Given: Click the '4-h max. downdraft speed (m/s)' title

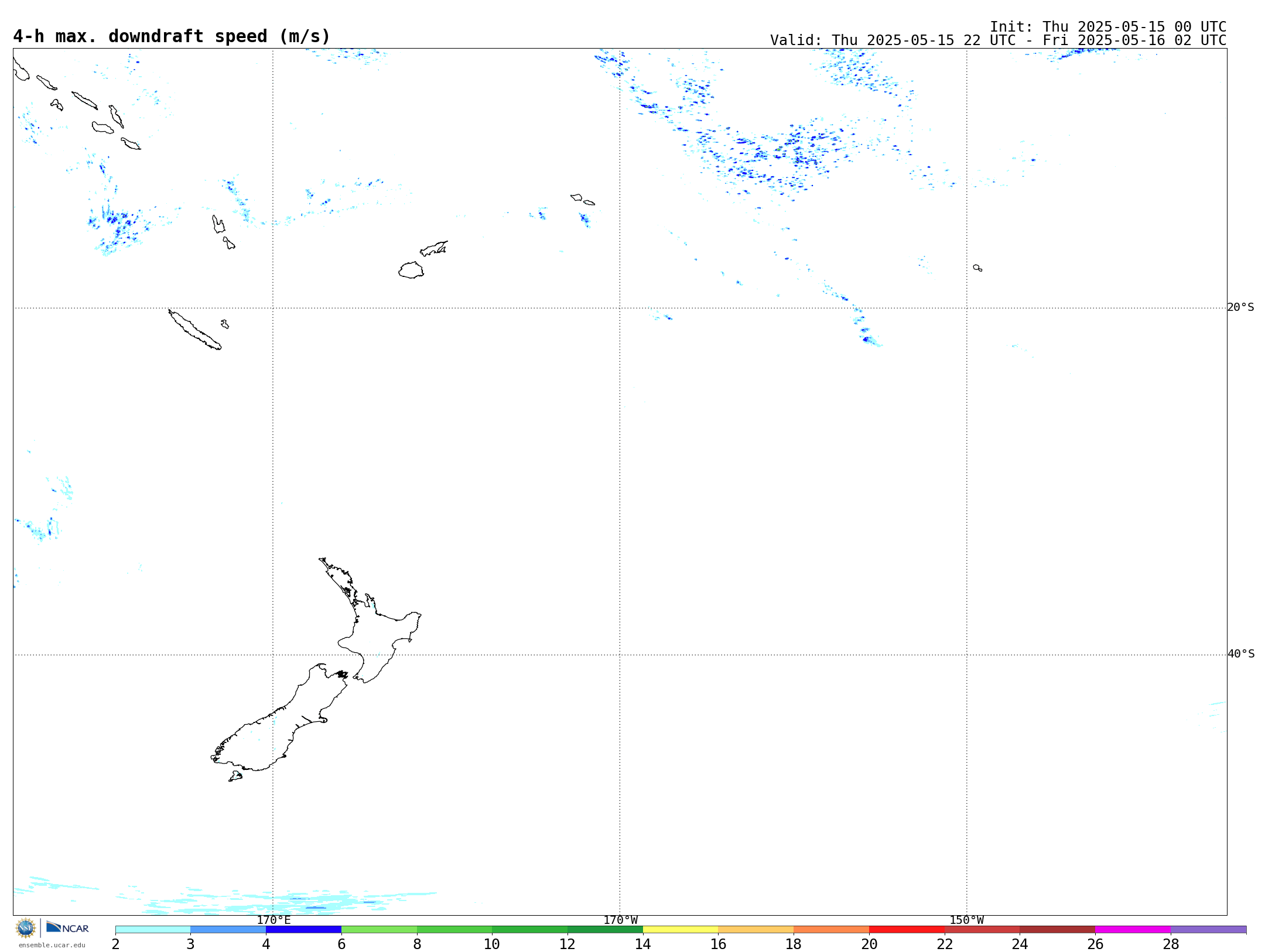Looking at the screenshot, I should [x=172, y=36].
